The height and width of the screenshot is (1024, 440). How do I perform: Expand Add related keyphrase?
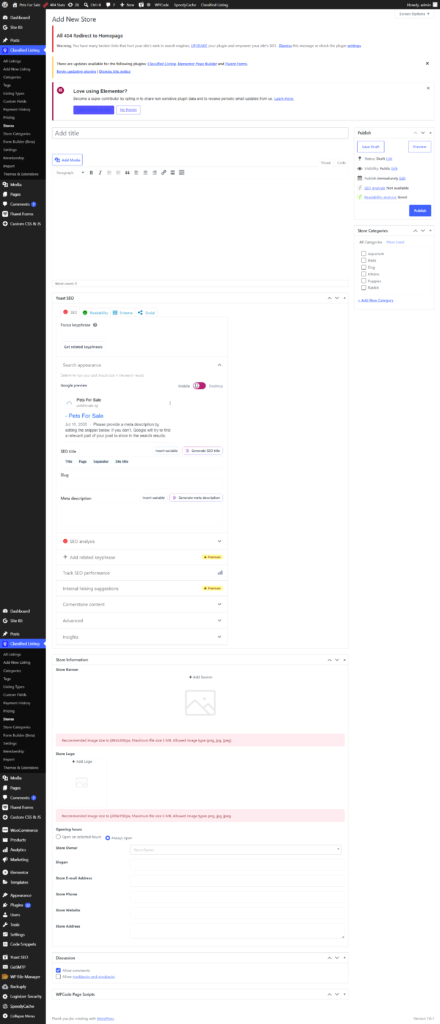point(142,557)
